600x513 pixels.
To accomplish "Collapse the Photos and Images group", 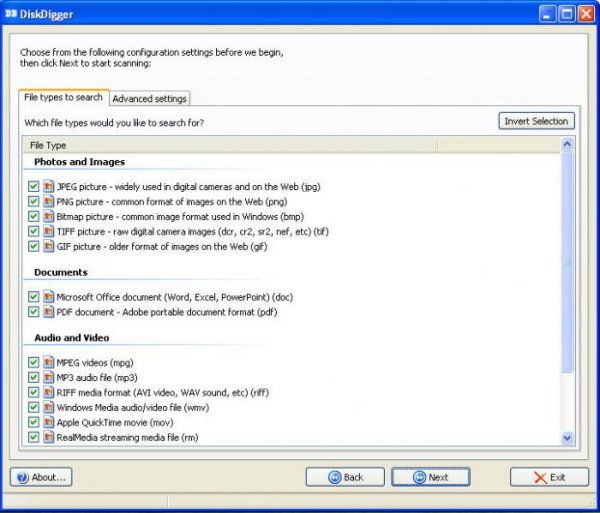I will coord(80,162).
